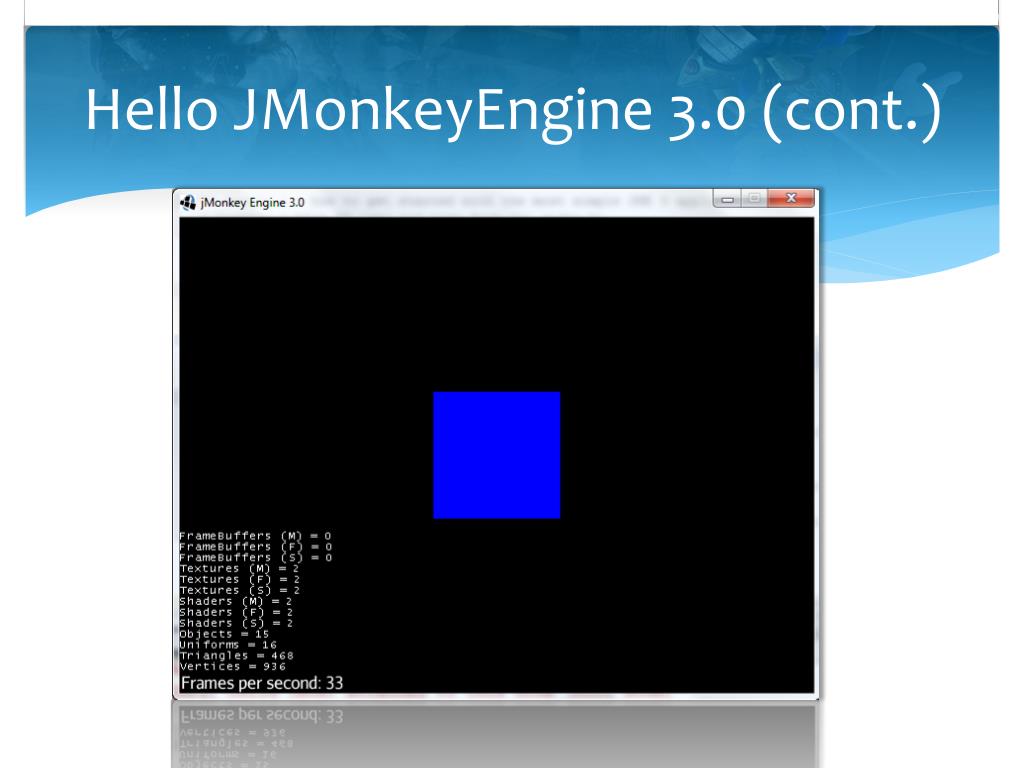Click the 'Textures (S) = 2' line

240,590
